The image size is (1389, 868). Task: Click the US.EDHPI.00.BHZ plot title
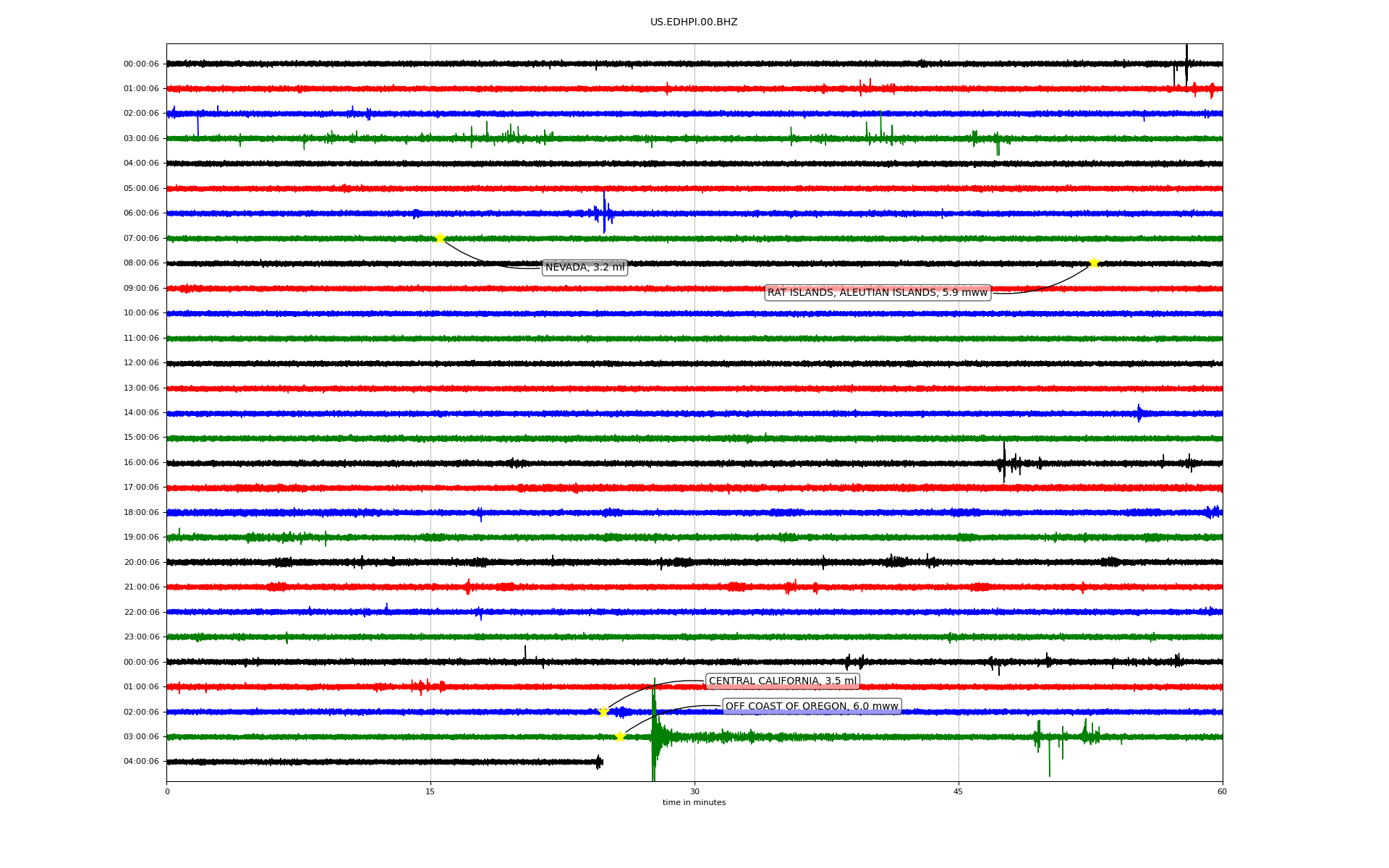tap(694, 22)
